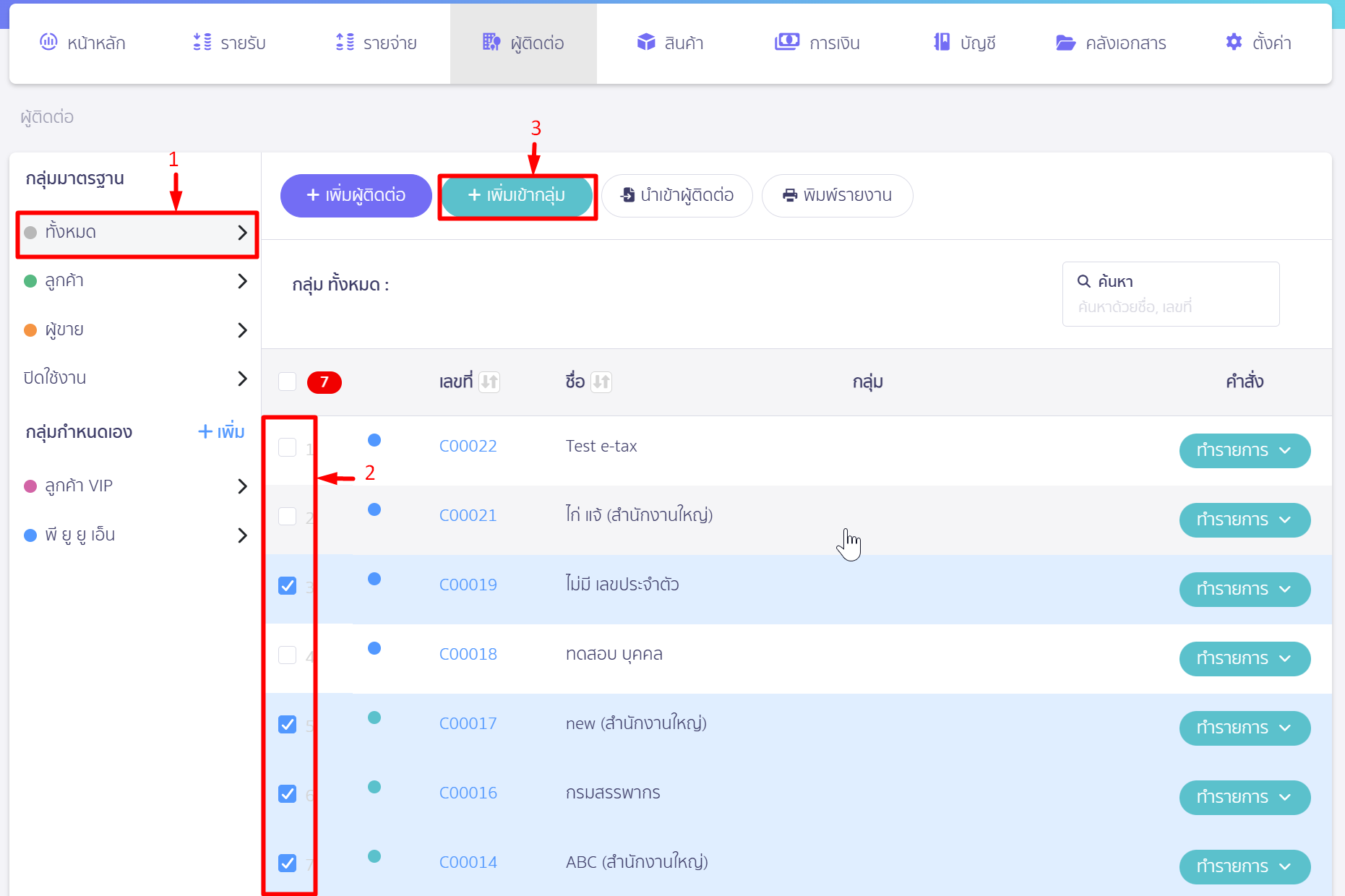This screenshot has width=1345, height=896.
Task: Expand the พี ยู ยู เอ็น group chevron
Action: 242,535
